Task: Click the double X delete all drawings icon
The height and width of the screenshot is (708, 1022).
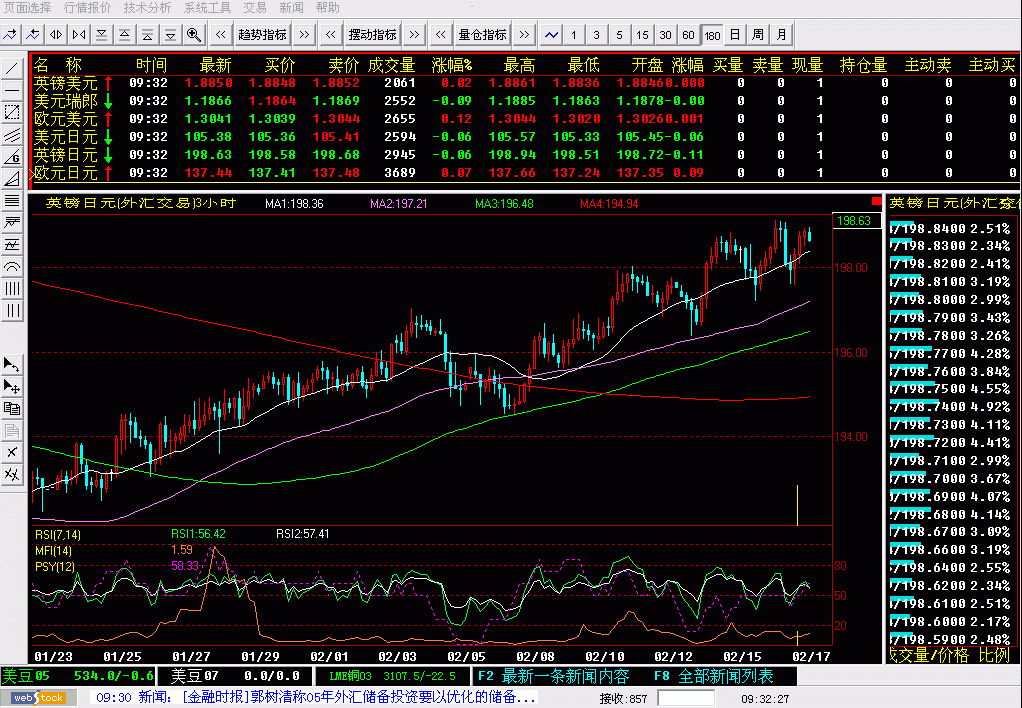Action: click(x=12, y=475)
